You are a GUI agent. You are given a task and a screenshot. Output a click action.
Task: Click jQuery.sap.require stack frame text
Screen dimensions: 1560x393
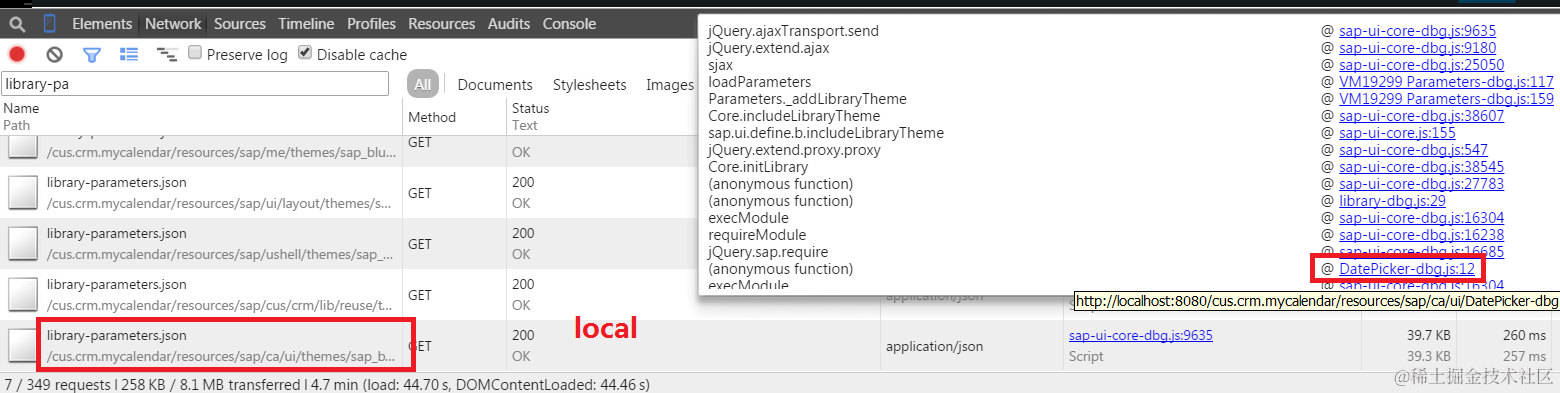point(768,252)
